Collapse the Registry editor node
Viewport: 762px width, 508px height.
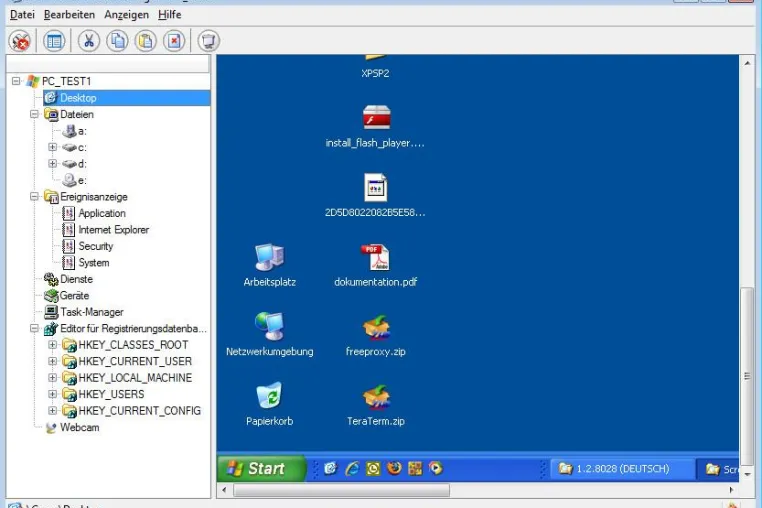click(34, 328)
